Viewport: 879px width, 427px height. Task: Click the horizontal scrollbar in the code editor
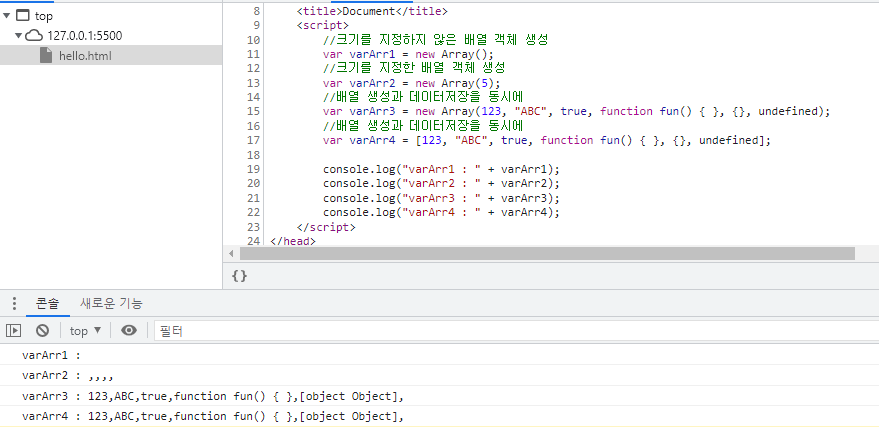point(547,254)
